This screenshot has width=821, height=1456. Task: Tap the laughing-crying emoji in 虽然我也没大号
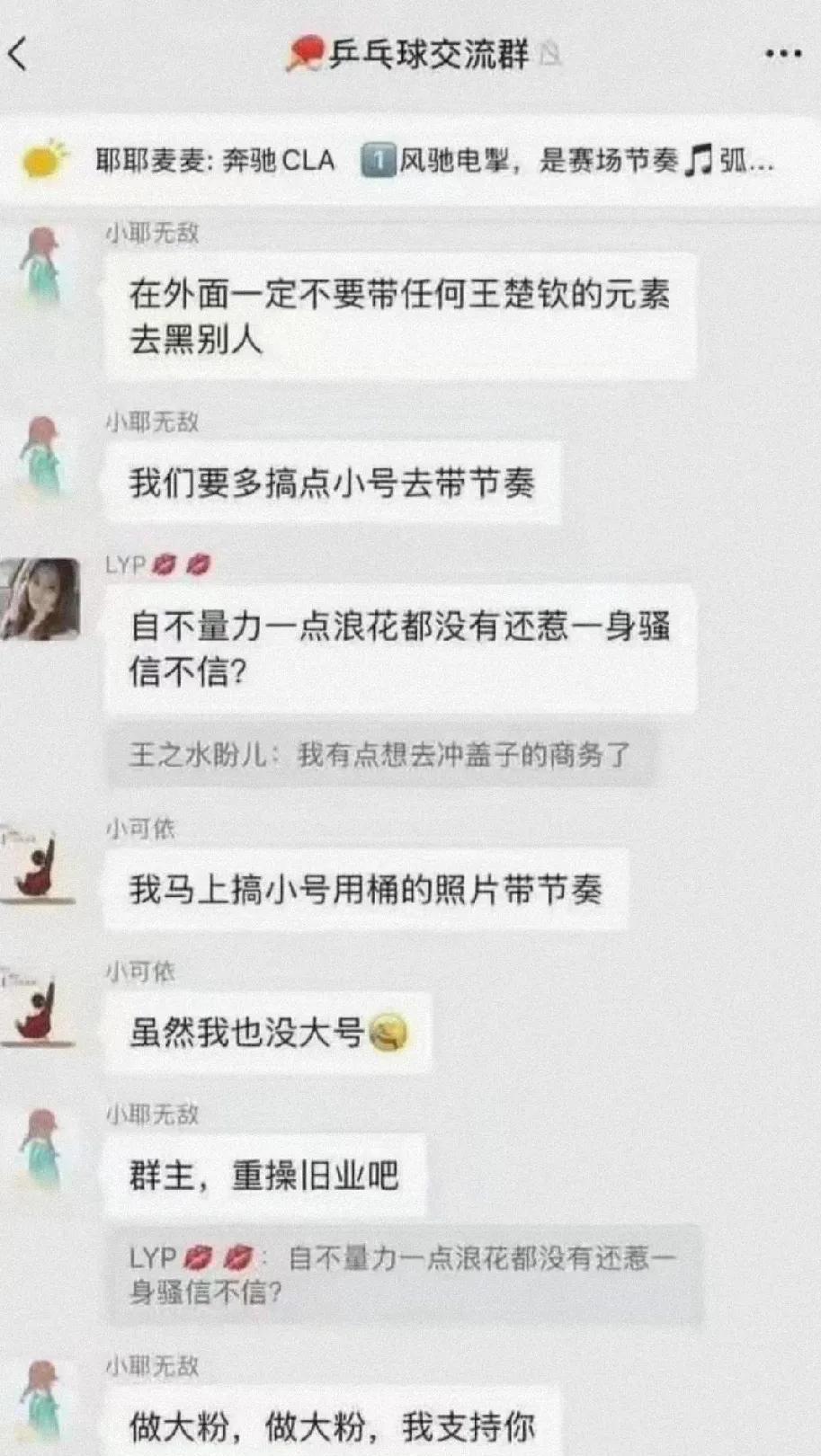pyautogui.click(x=388, y=1032)
